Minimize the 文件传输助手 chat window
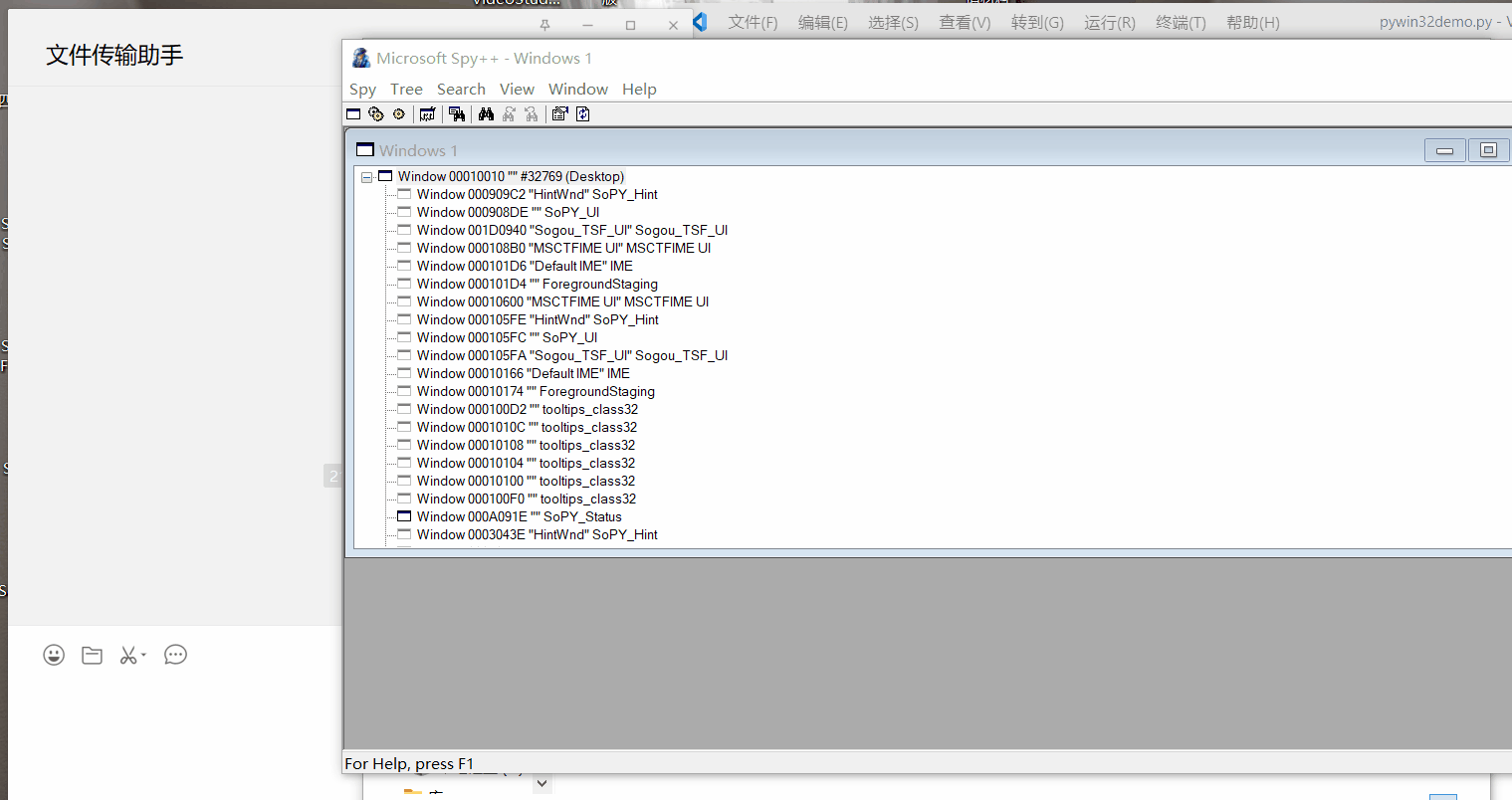This screenshot has width=1512, height=800. [587, 25]
